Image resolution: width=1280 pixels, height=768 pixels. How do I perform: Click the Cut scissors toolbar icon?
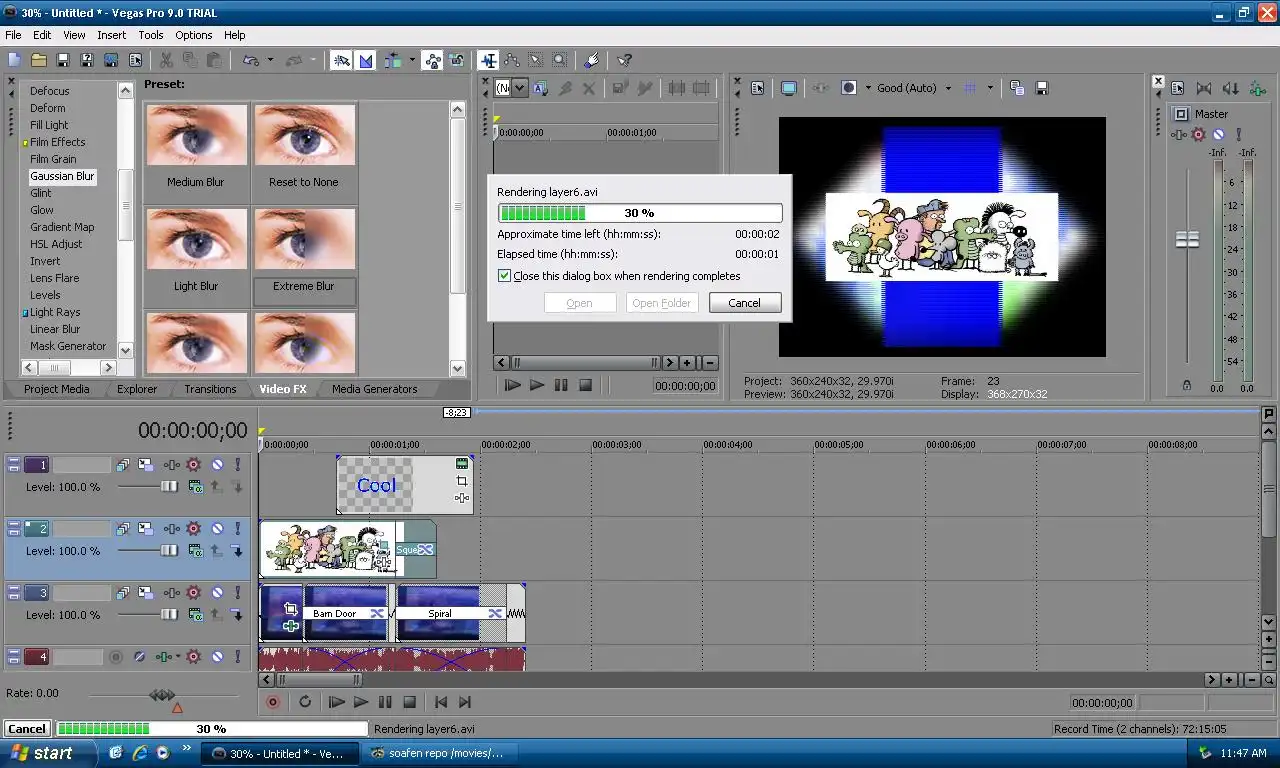[x=166, y=60]
